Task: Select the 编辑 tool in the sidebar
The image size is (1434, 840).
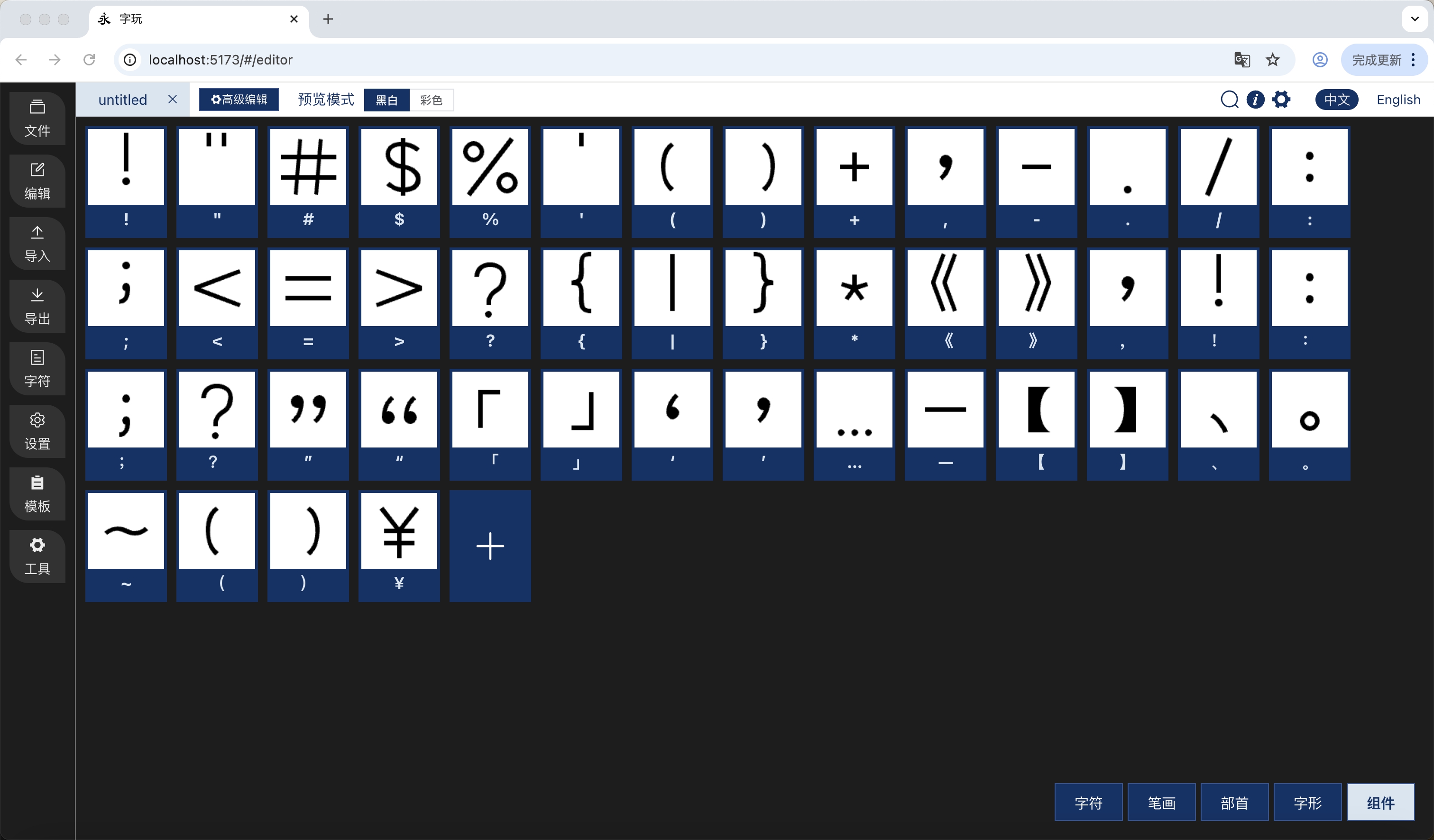Action: [37, 180]
